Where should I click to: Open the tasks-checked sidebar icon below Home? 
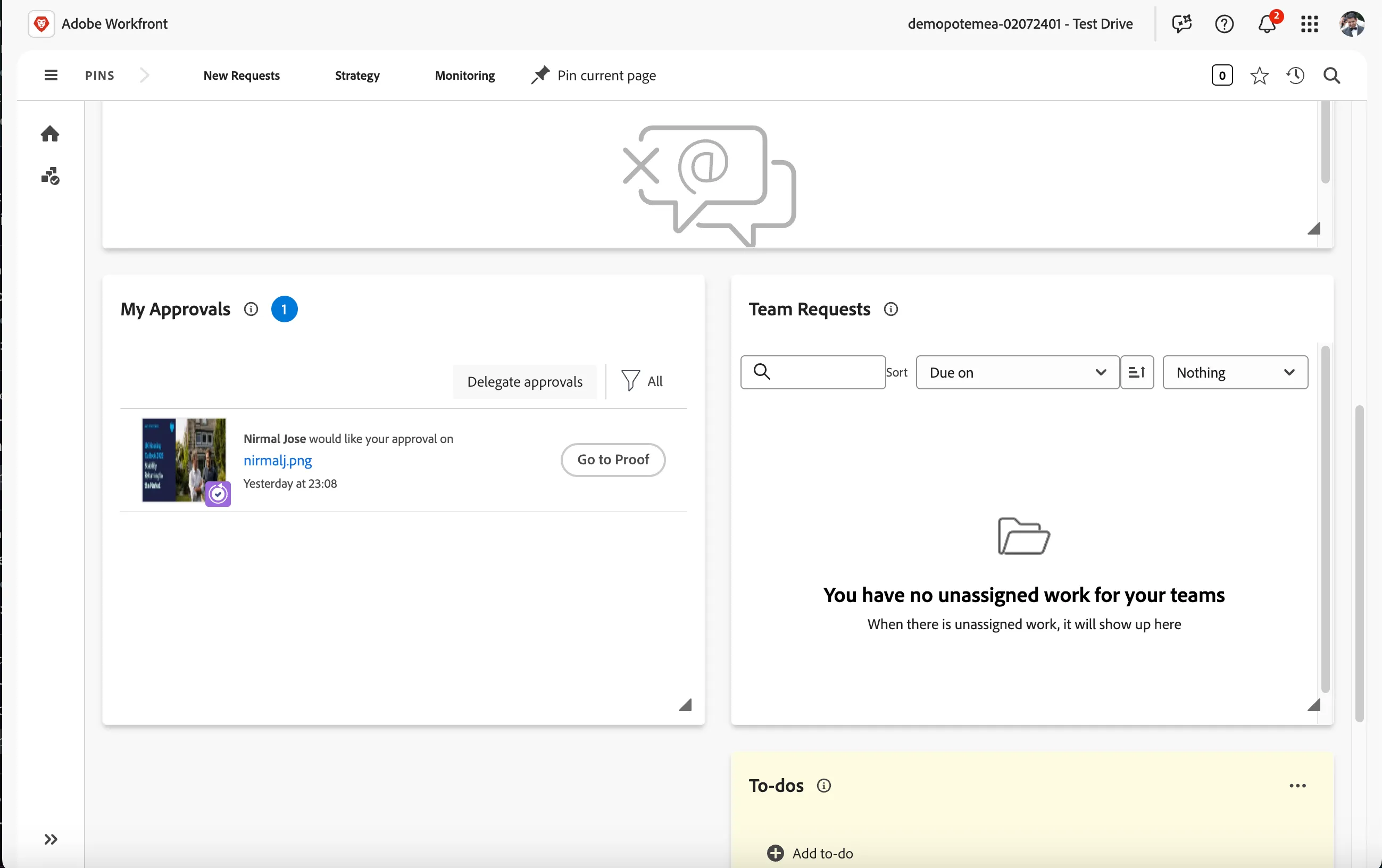(x=50, y=176)
